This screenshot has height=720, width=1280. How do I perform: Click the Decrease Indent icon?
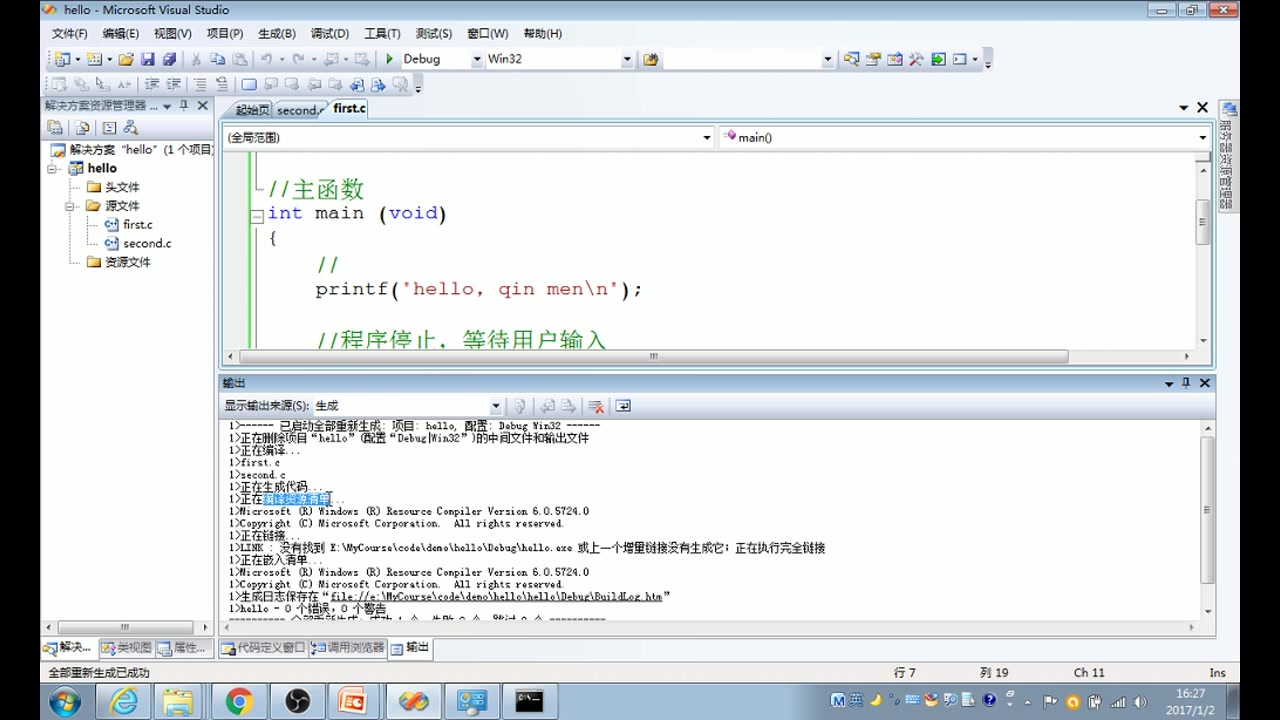pyautogui.click(x=152, y=85)
